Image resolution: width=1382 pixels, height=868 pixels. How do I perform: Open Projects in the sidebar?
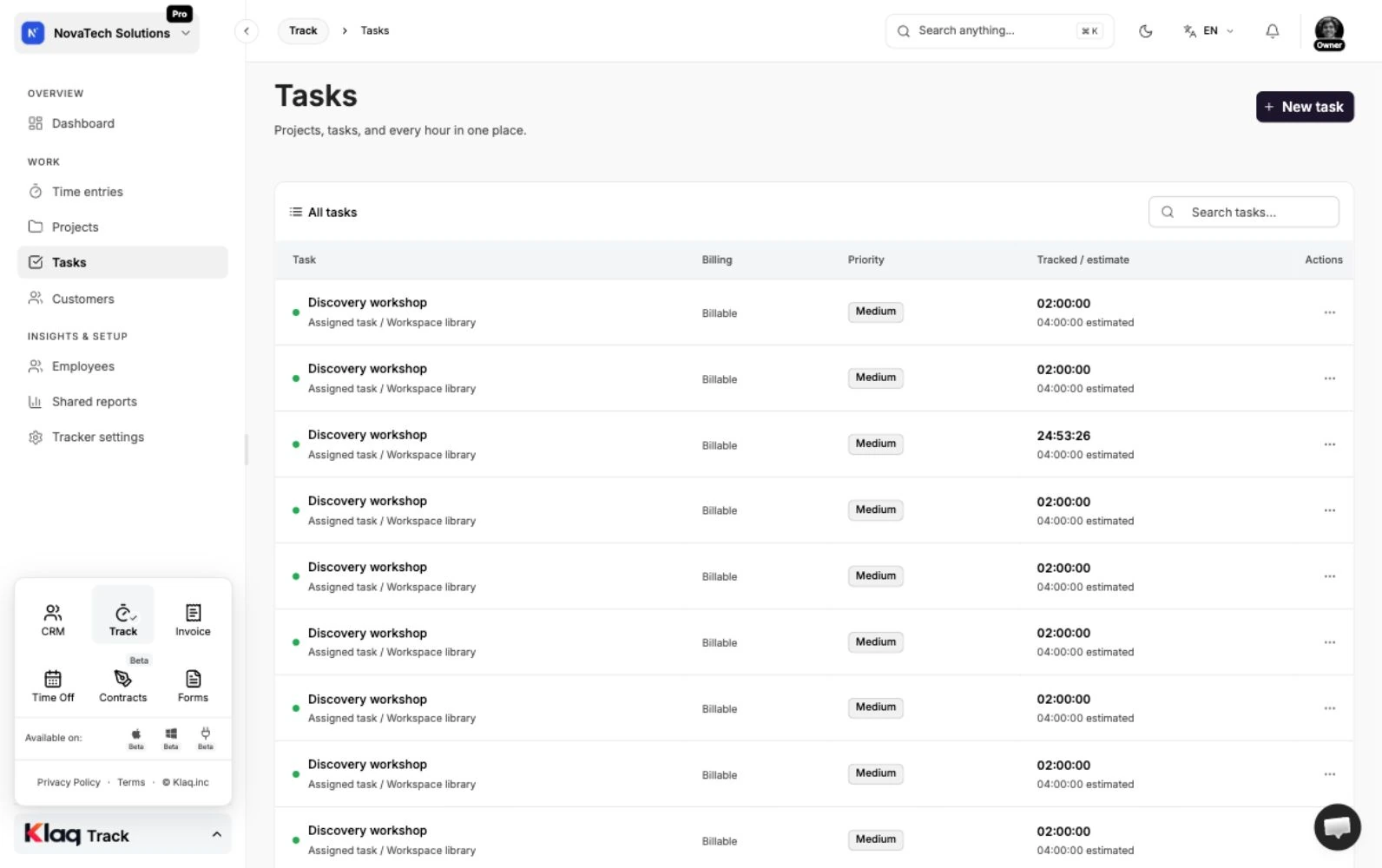click(x=122, y=227)
